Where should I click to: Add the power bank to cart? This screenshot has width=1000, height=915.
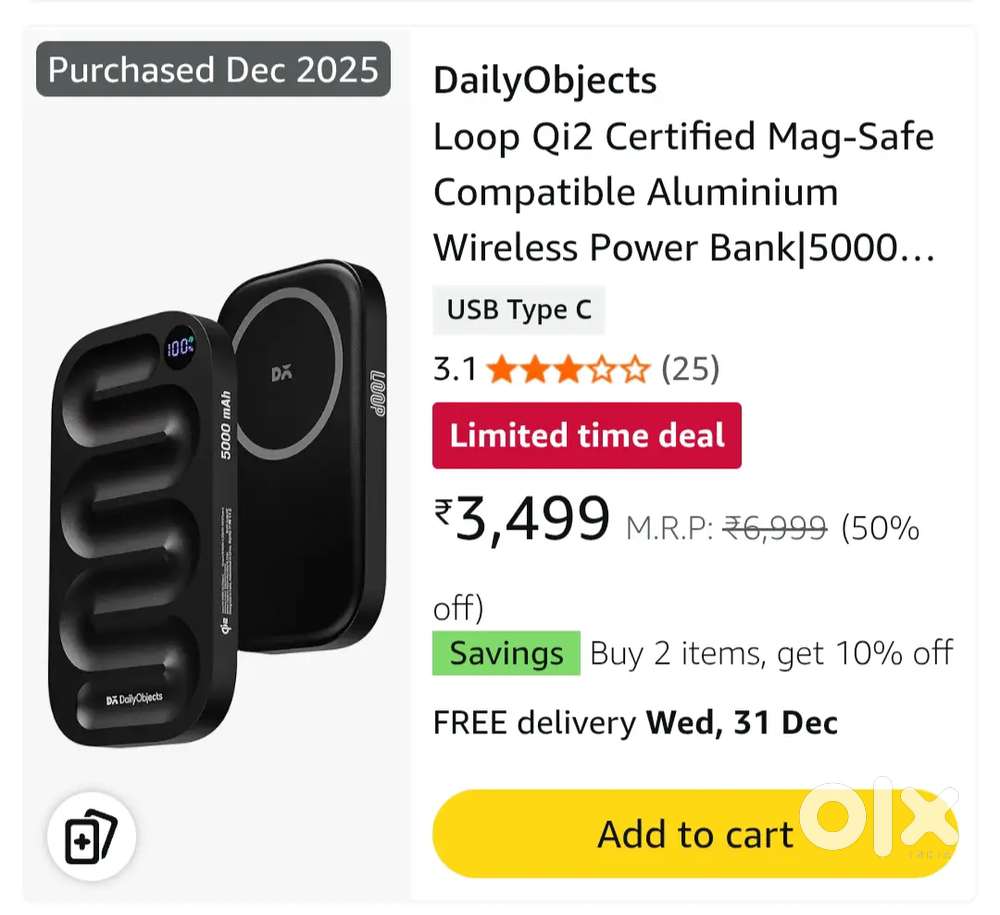pyautogui.click(x=694, y=834)
